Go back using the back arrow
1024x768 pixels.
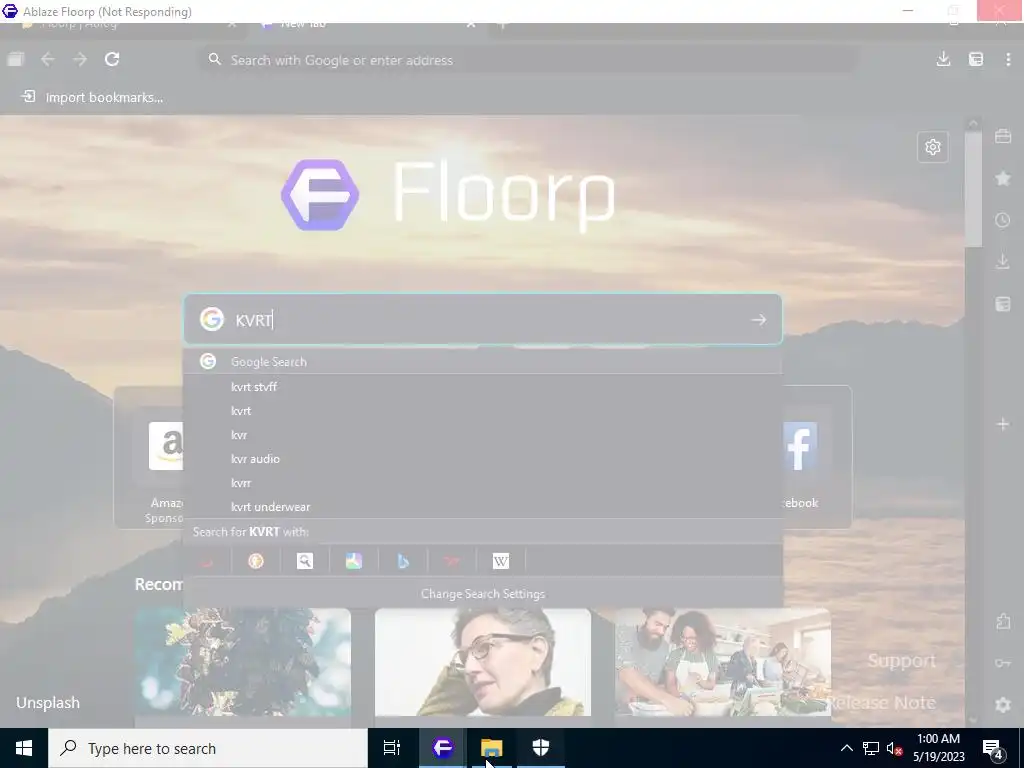(x=48, y=59)
